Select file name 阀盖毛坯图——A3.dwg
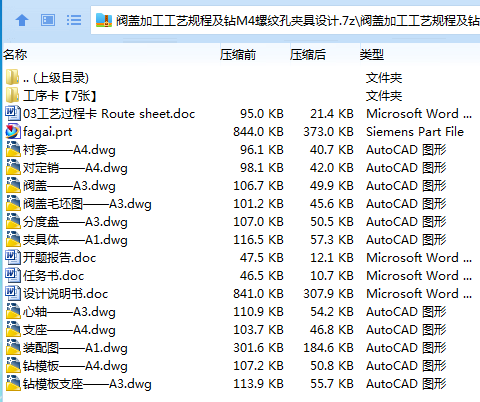The image size is (480, 402). point(87,204)
